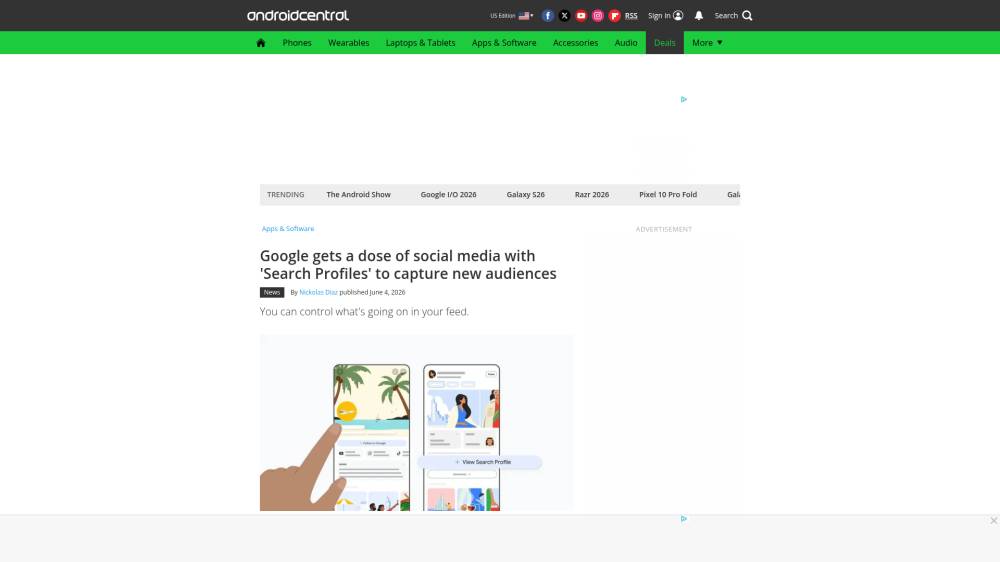Image resolution: width=1000 pixels, height=562 pixels.
Task: Open trending topic Razr 2026
Action: 592,195
